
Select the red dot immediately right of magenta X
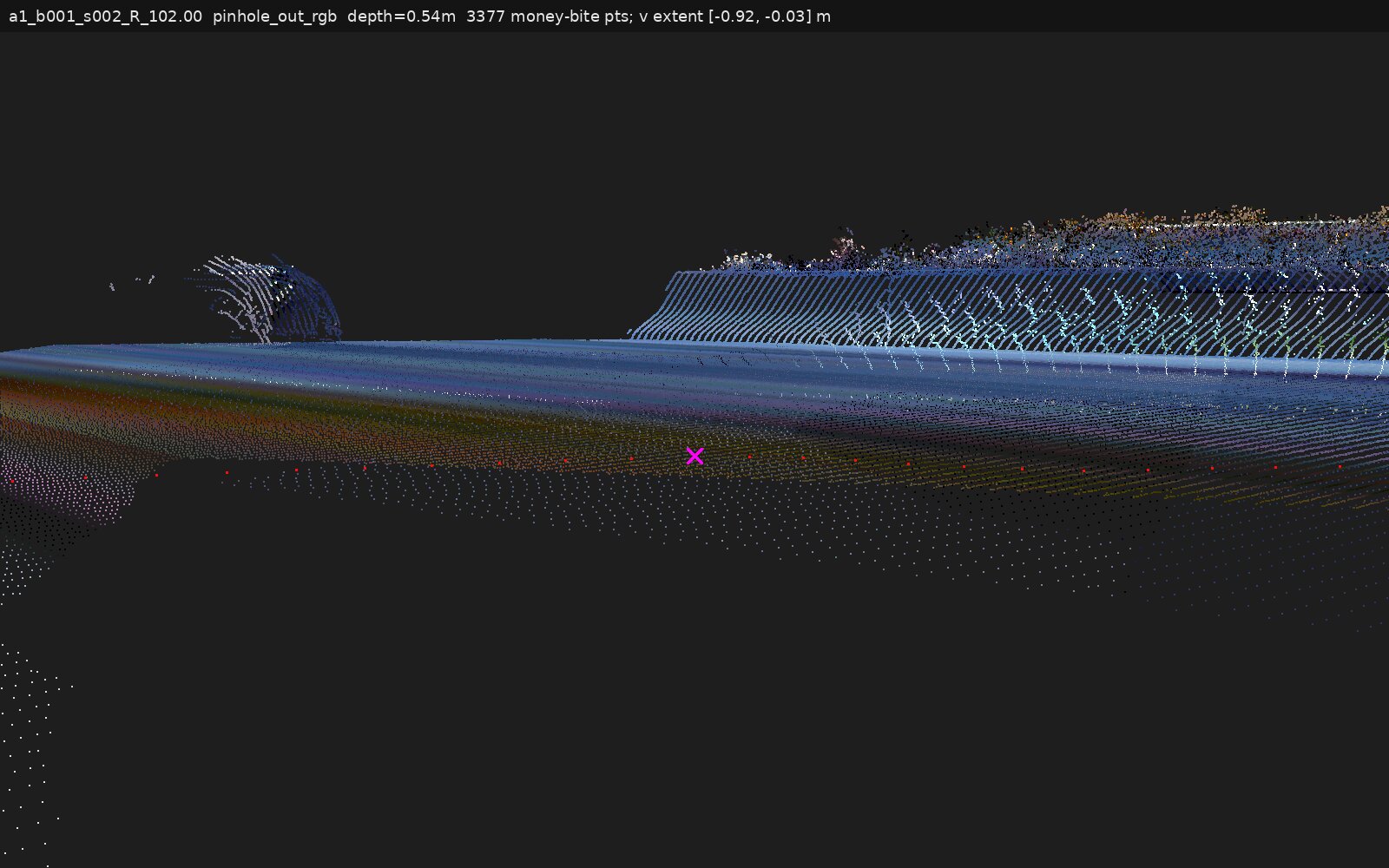[750, 457]
